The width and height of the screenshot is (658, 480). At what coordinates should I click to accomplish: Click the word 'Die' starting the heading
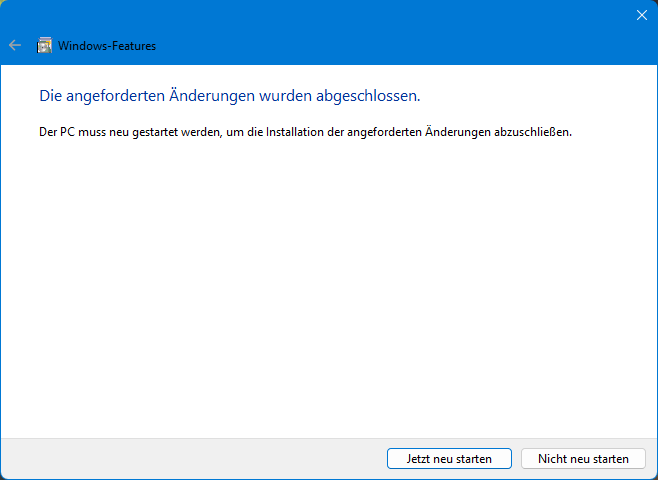[49, 97]
